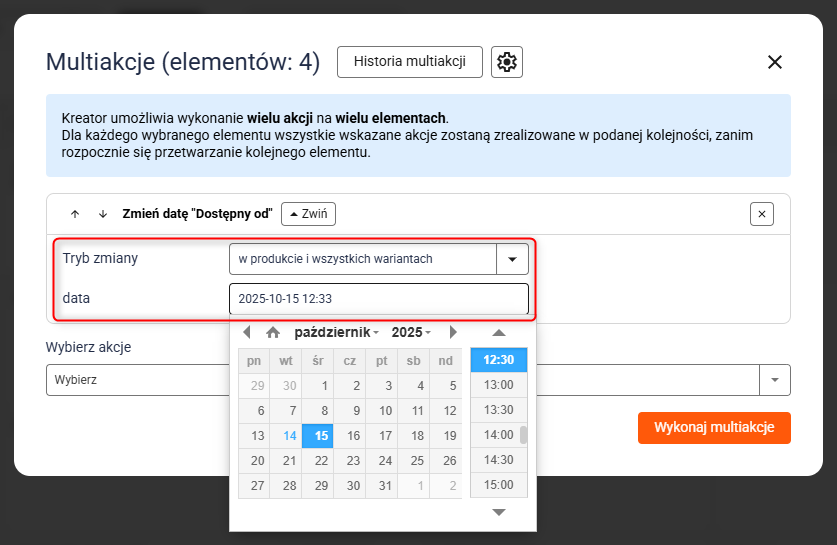Move action up with the up arrow
837x545 pixels.
click(75, 214)
